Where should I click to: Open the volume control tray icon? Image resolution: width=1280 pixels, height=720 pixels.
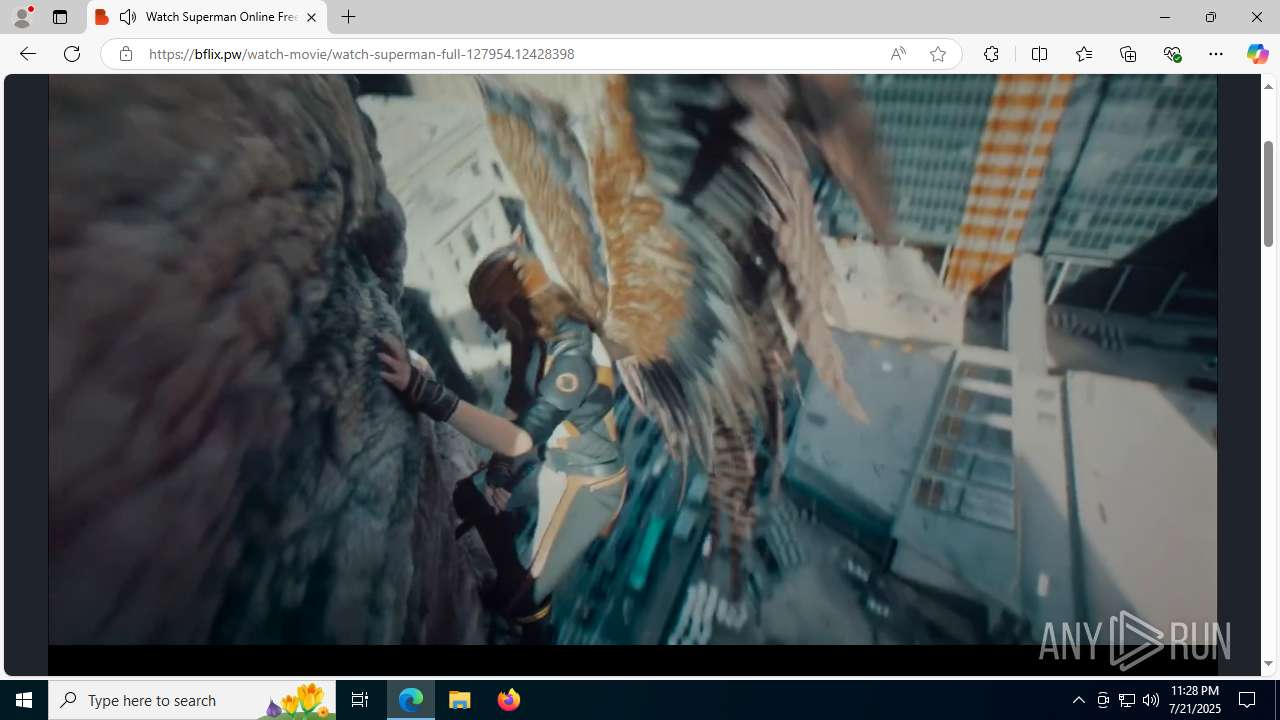coord(1151,700)
